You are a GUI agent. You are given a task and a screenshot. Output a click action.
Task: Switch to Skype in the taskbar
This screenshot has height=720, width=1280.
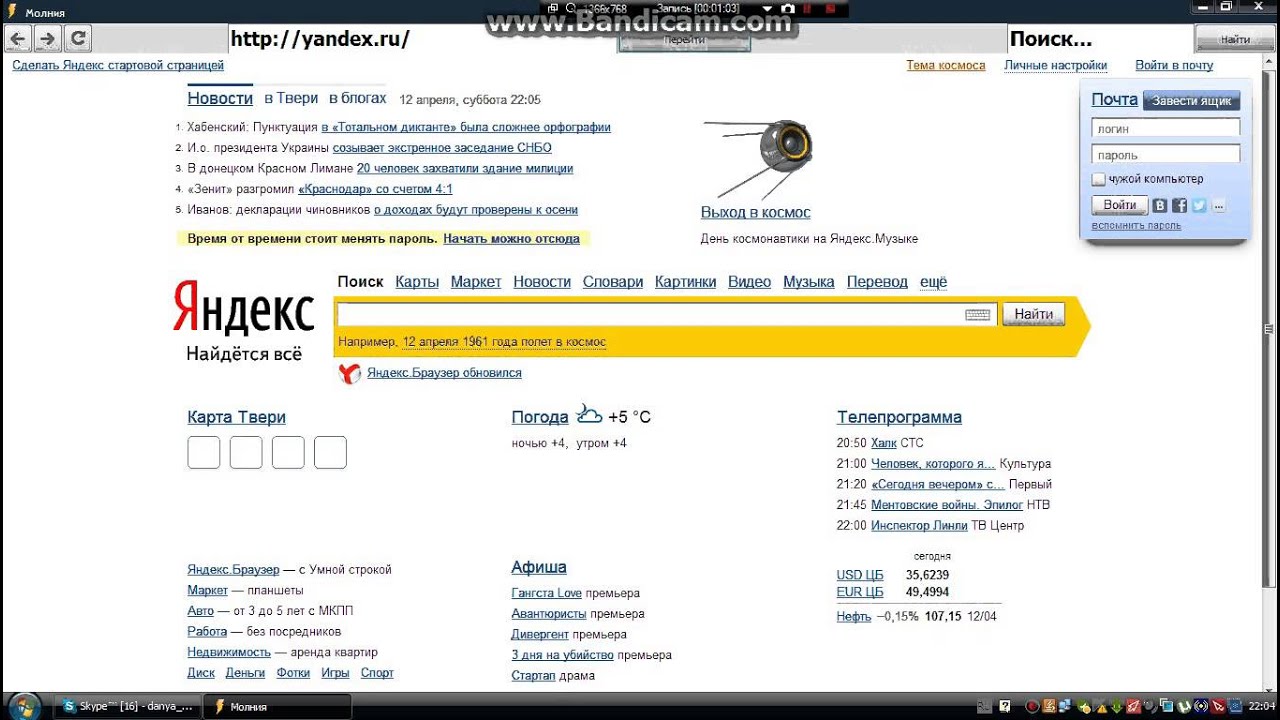coord(128,706)
